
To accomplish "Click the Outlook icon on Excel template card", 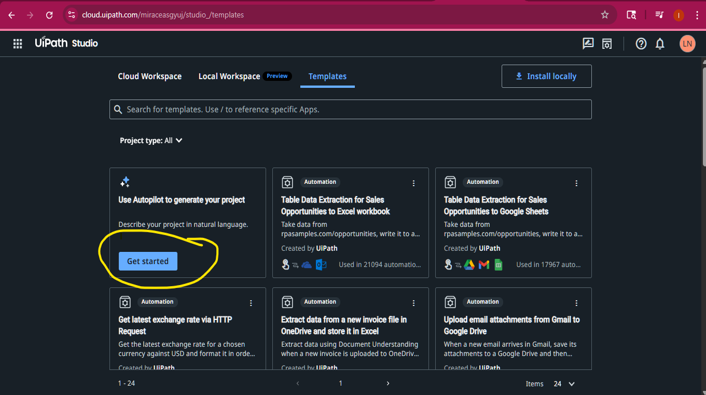I will (x=321, y=264).
